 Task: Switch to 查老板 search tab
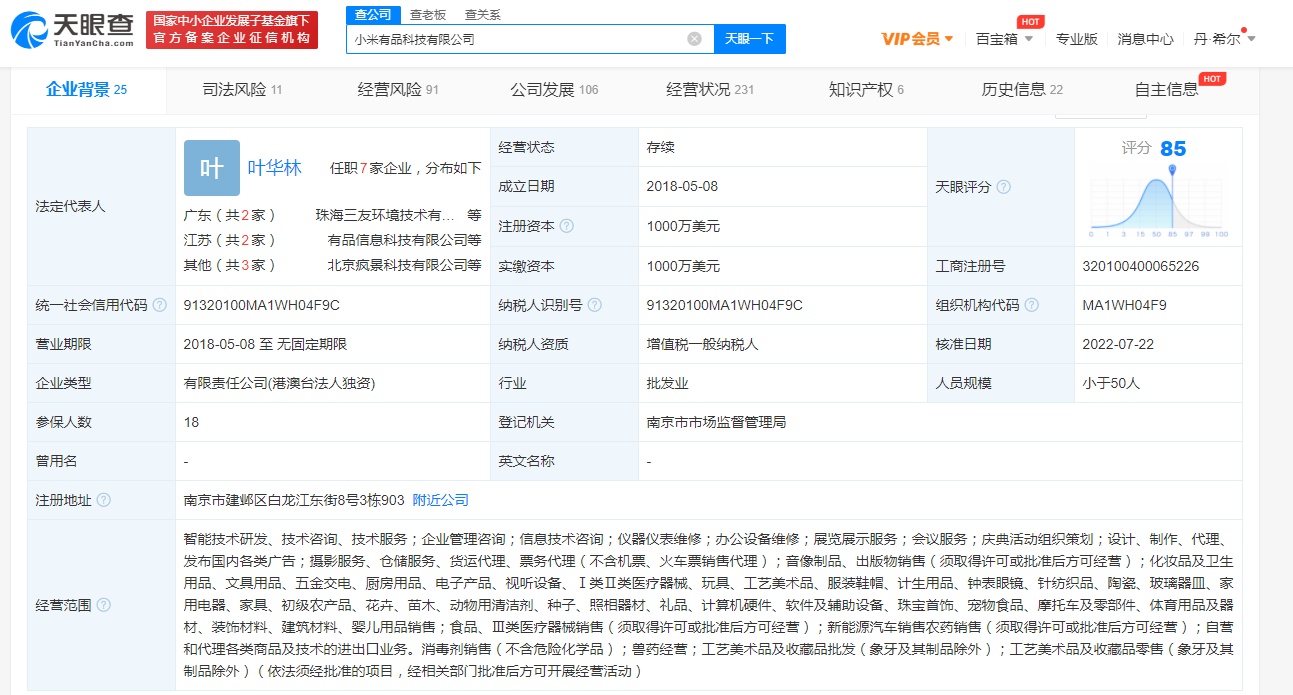click(x=428, y=14)
